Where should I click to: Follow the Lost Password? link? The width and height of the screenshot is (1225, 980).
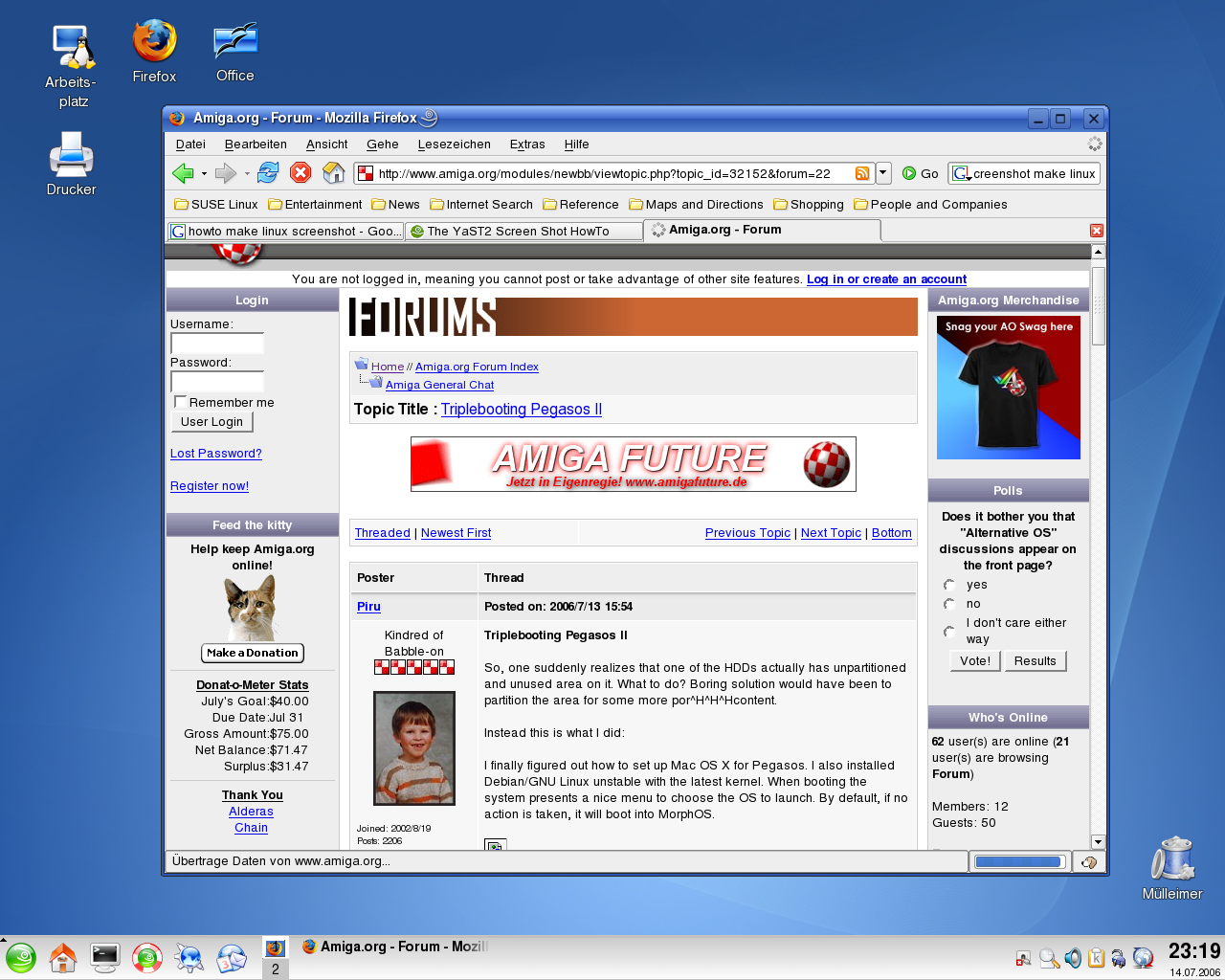pyautogui.click(x=215, y=454)
